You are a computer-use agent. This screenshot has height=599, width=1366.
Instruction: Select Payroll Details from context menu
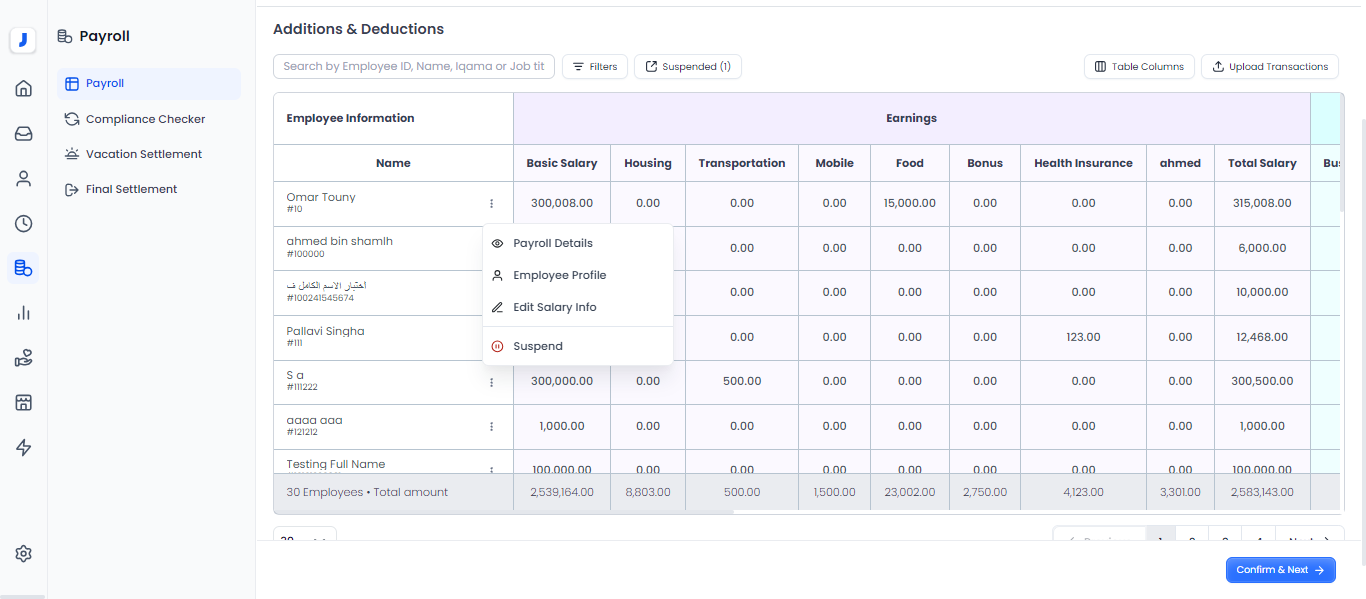tap(553, 243)
